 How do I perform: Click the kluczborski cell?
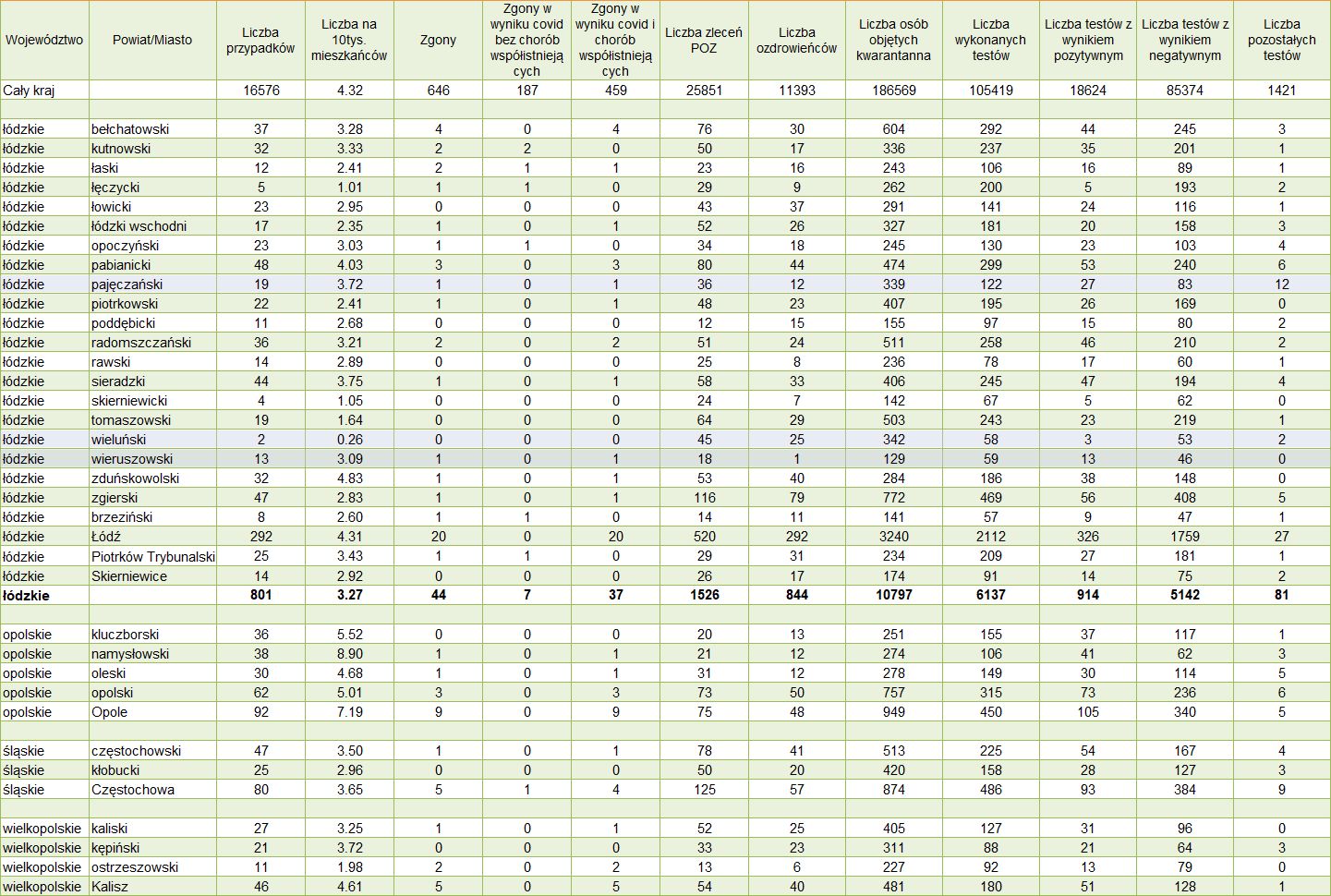point(152,635)
